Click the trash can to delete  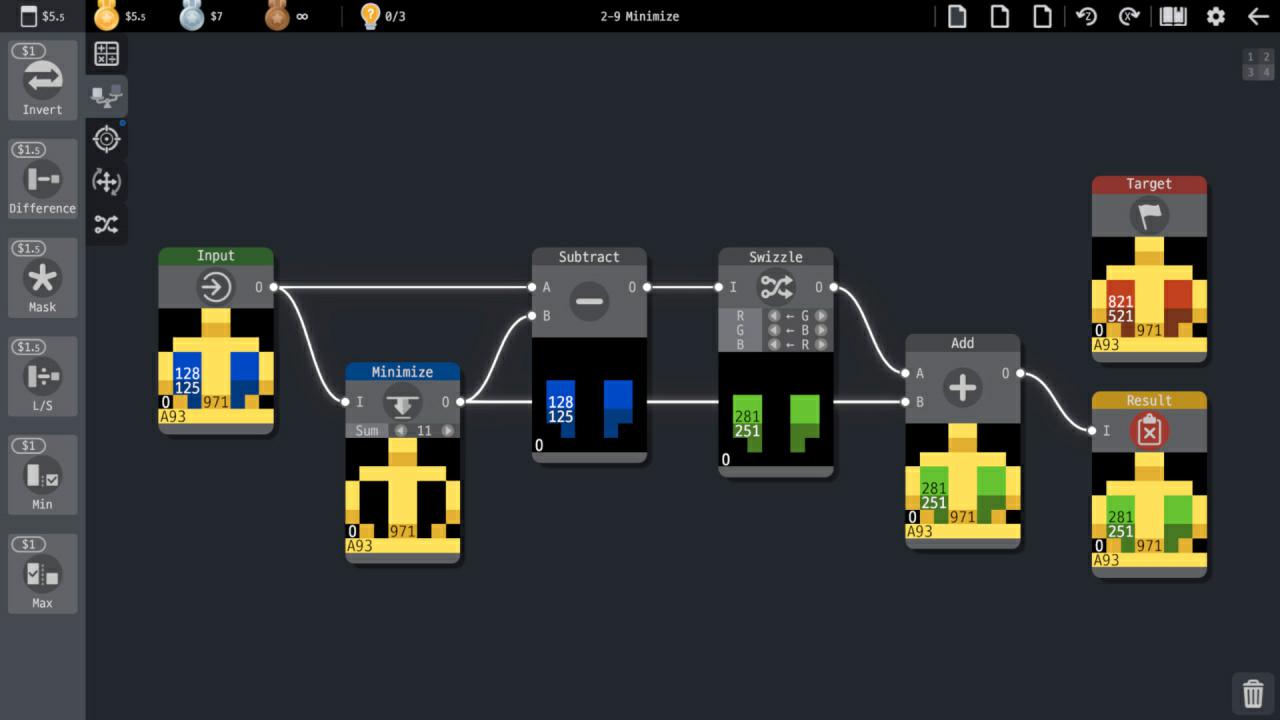coord(1252,692)
